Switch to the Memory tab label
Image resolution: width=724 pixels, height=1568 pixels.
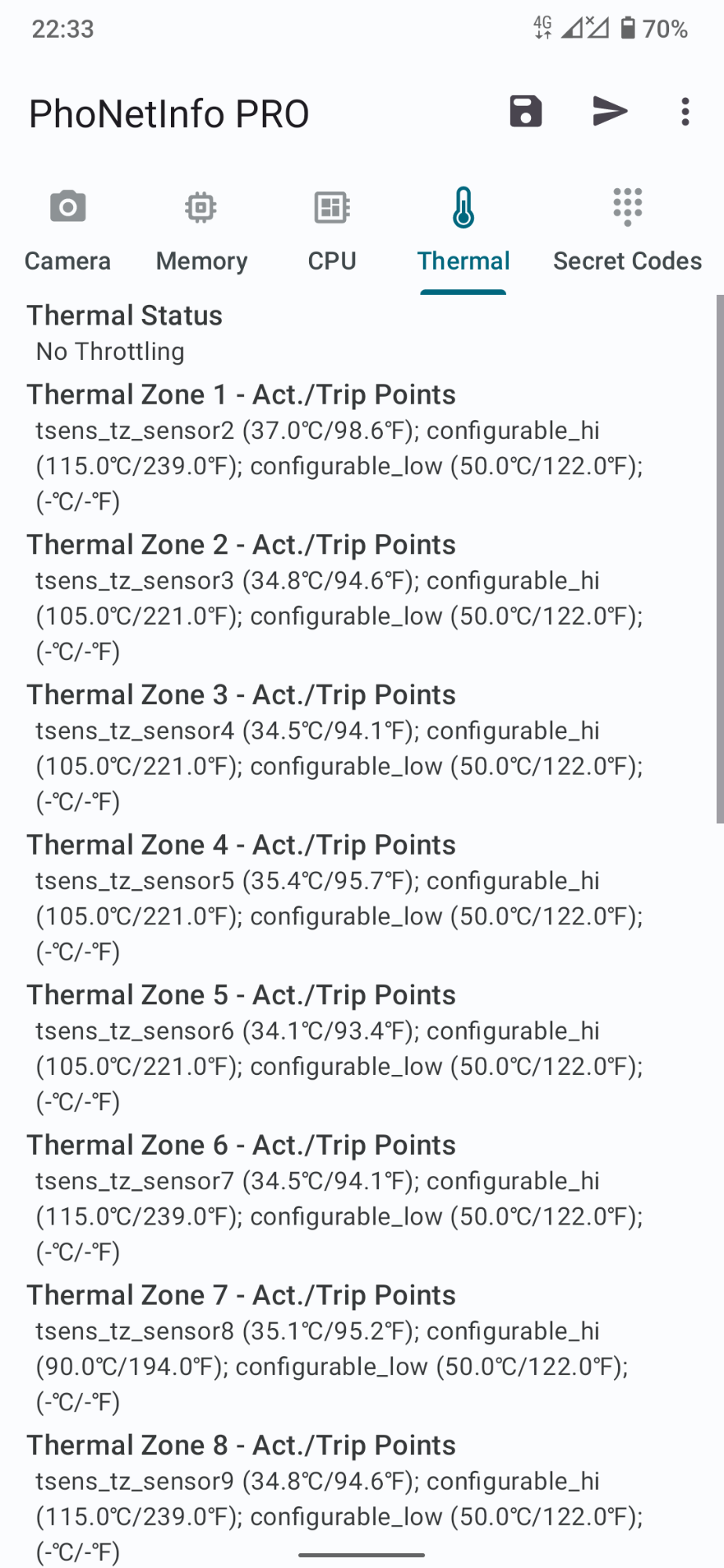coord(202,261)
